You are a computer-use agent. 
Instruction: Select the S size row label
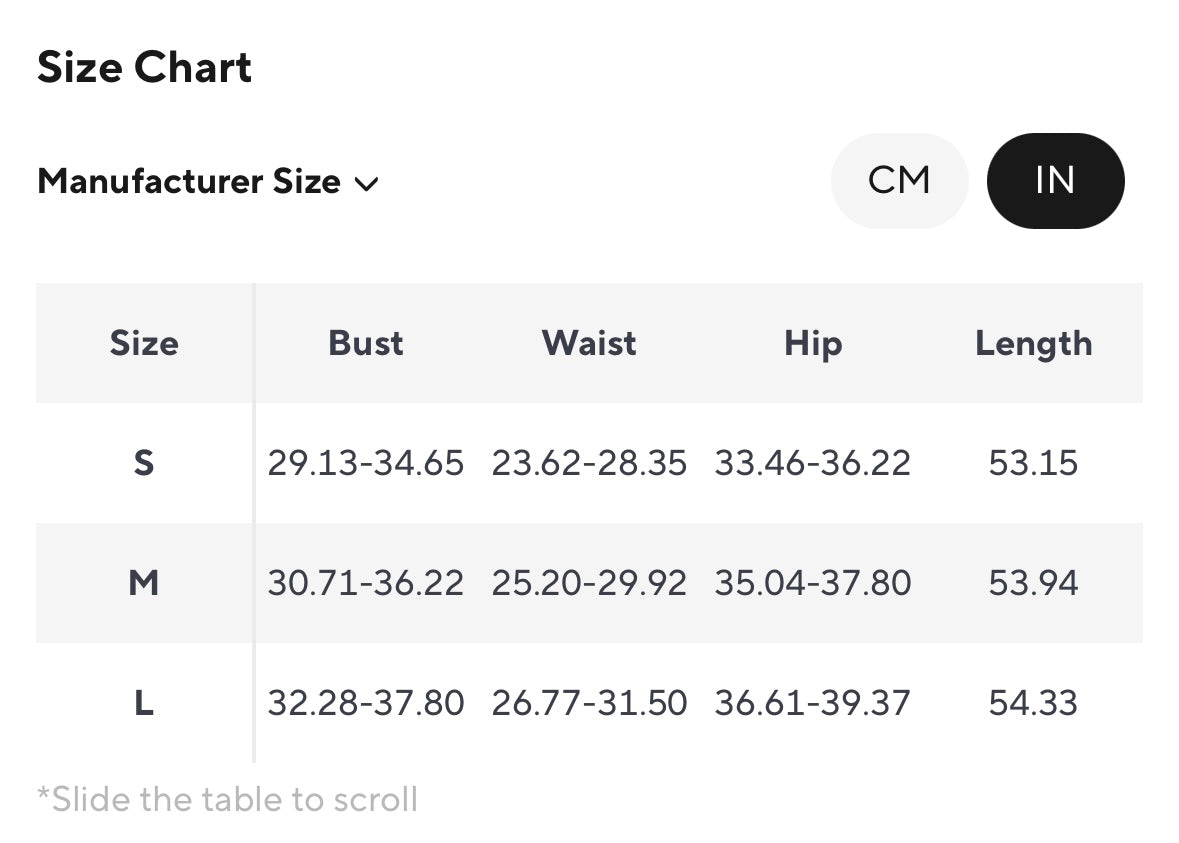click(144, 463)
